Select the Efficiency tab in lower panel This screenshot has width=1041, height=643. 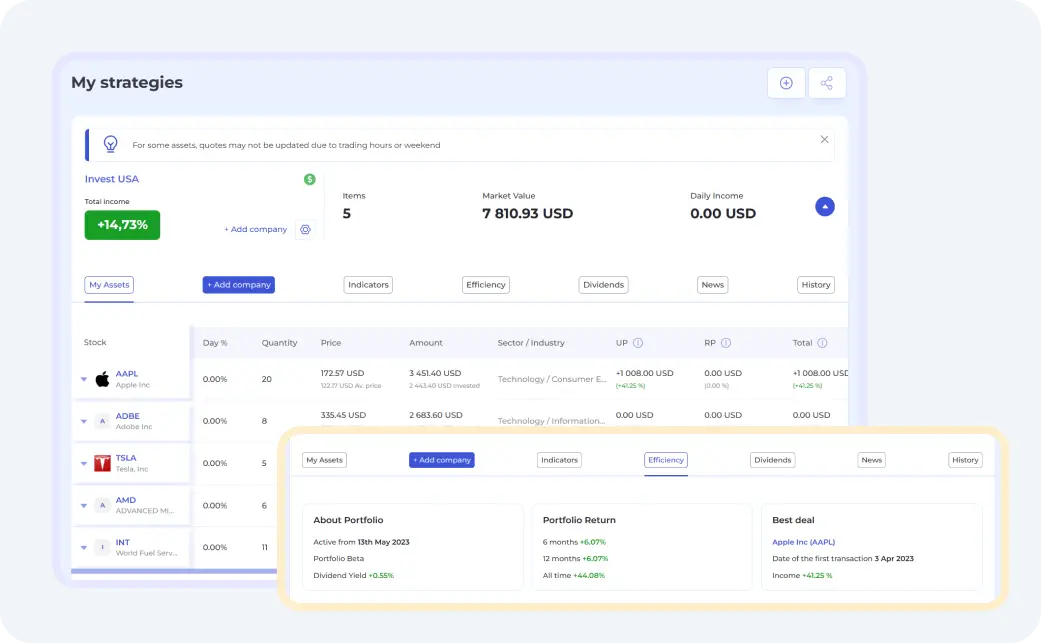tap(666, 460)
